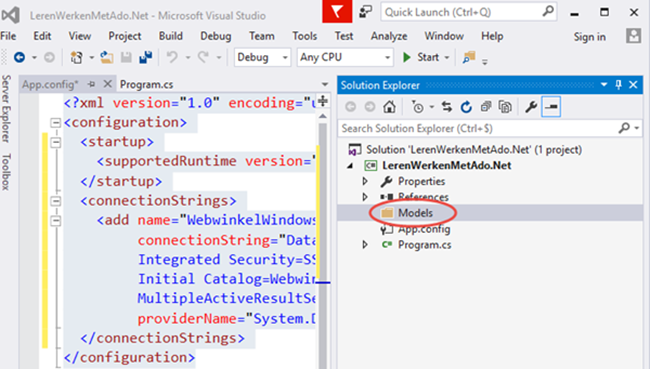The width and height of the screenshot is (650, 369).
Task: Click Solution Explorer Forward icon
Action: pyautogui.click(x=370, y=107)
